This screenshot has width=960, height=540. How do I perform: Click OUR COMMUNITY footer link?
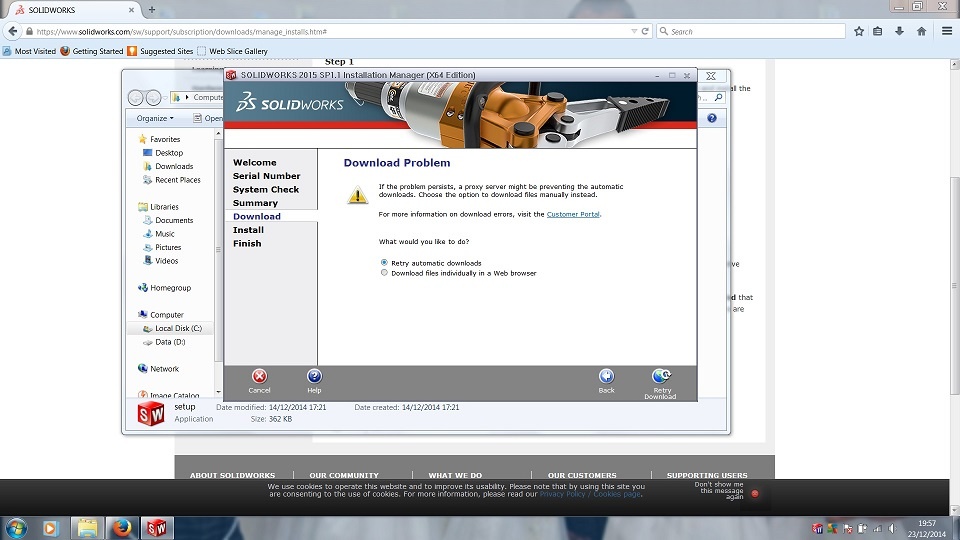point(343,475)
